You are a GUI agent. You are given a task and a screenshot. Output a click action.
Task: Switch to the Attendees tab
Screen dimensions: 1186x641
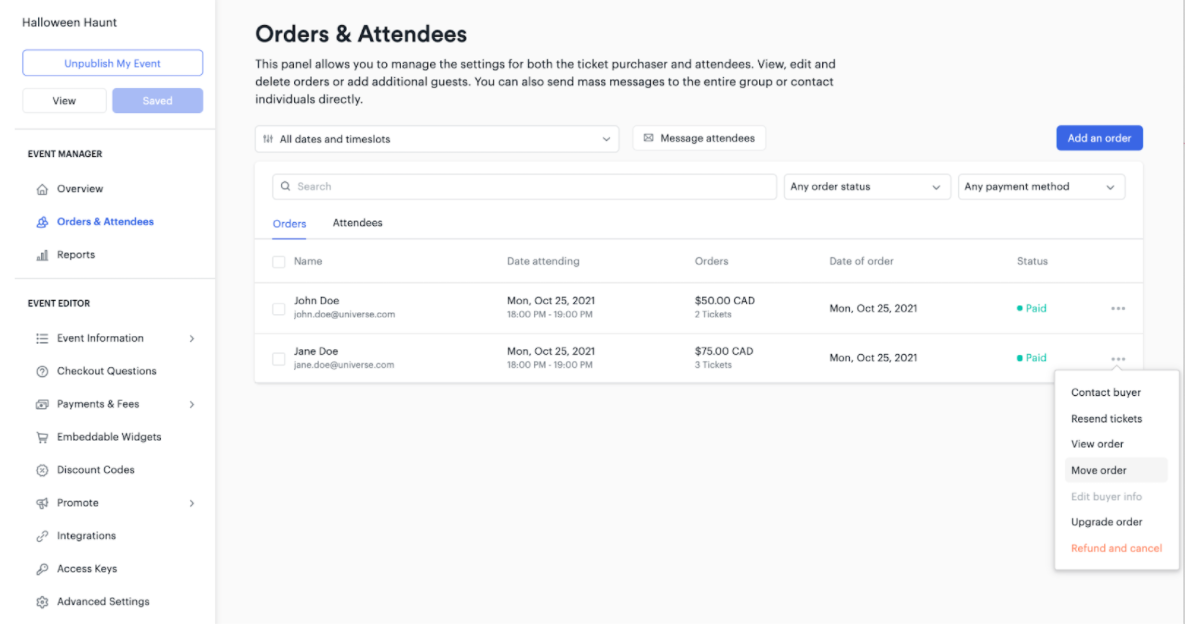357,223
